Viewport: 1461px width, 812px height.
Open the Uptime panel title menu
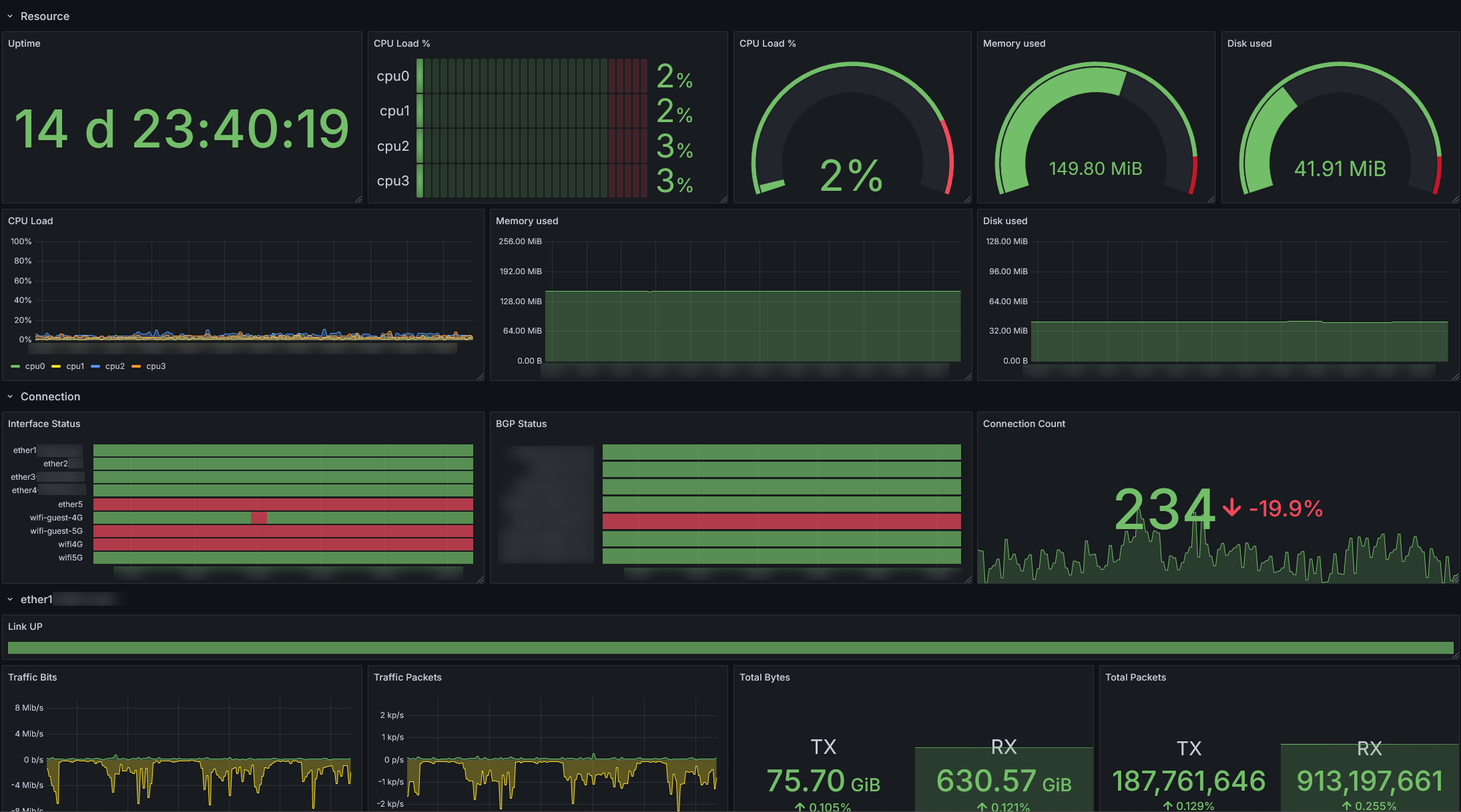tap(24, 43)
